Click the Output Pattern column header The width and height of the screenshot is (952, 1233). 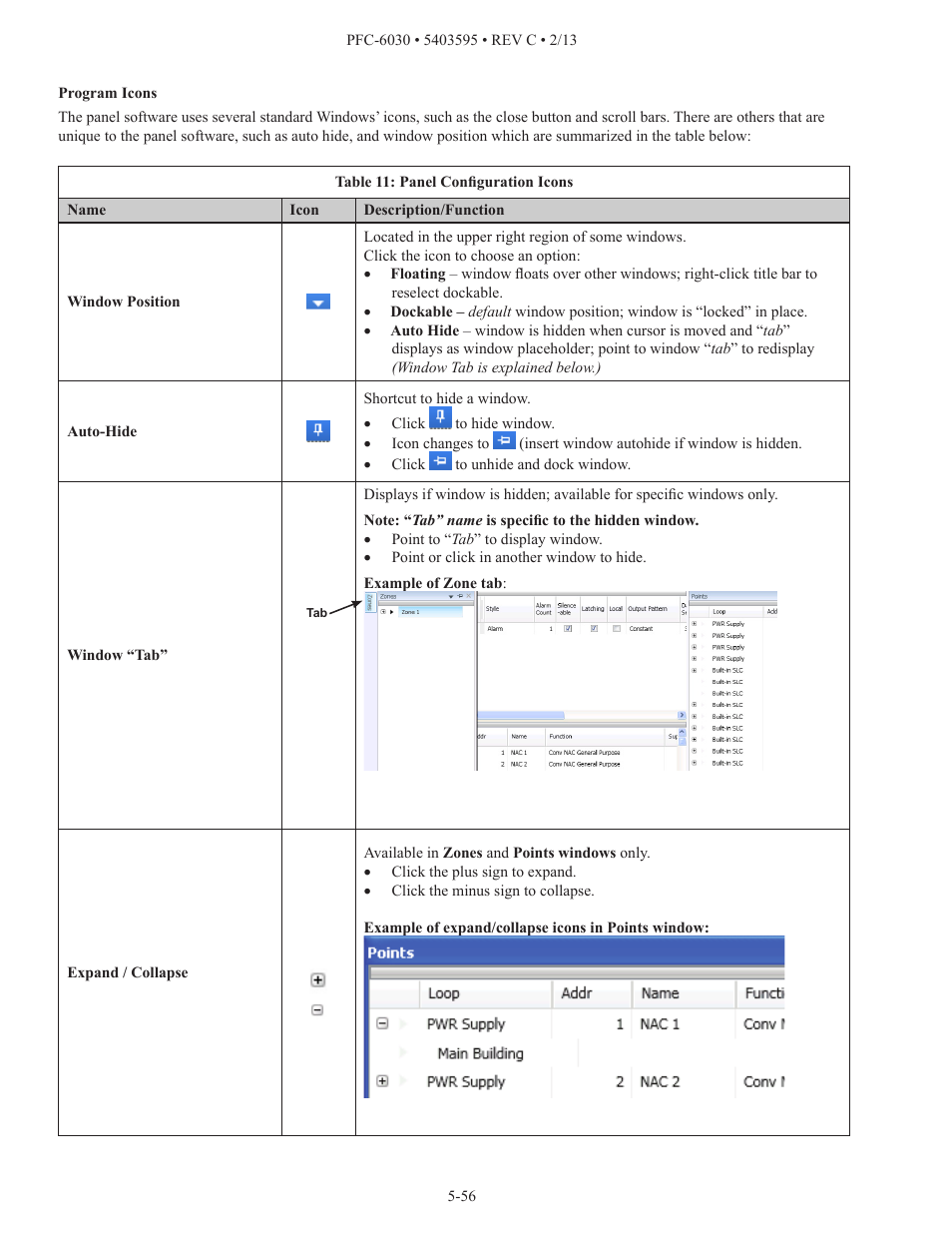tap(651, 609)
